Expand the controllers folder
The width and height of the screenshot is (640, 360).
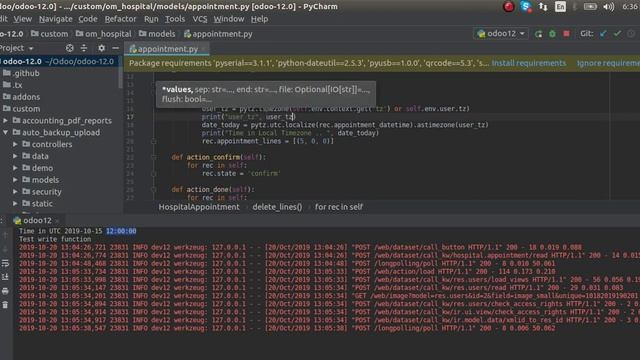click(x=15, y=144)
